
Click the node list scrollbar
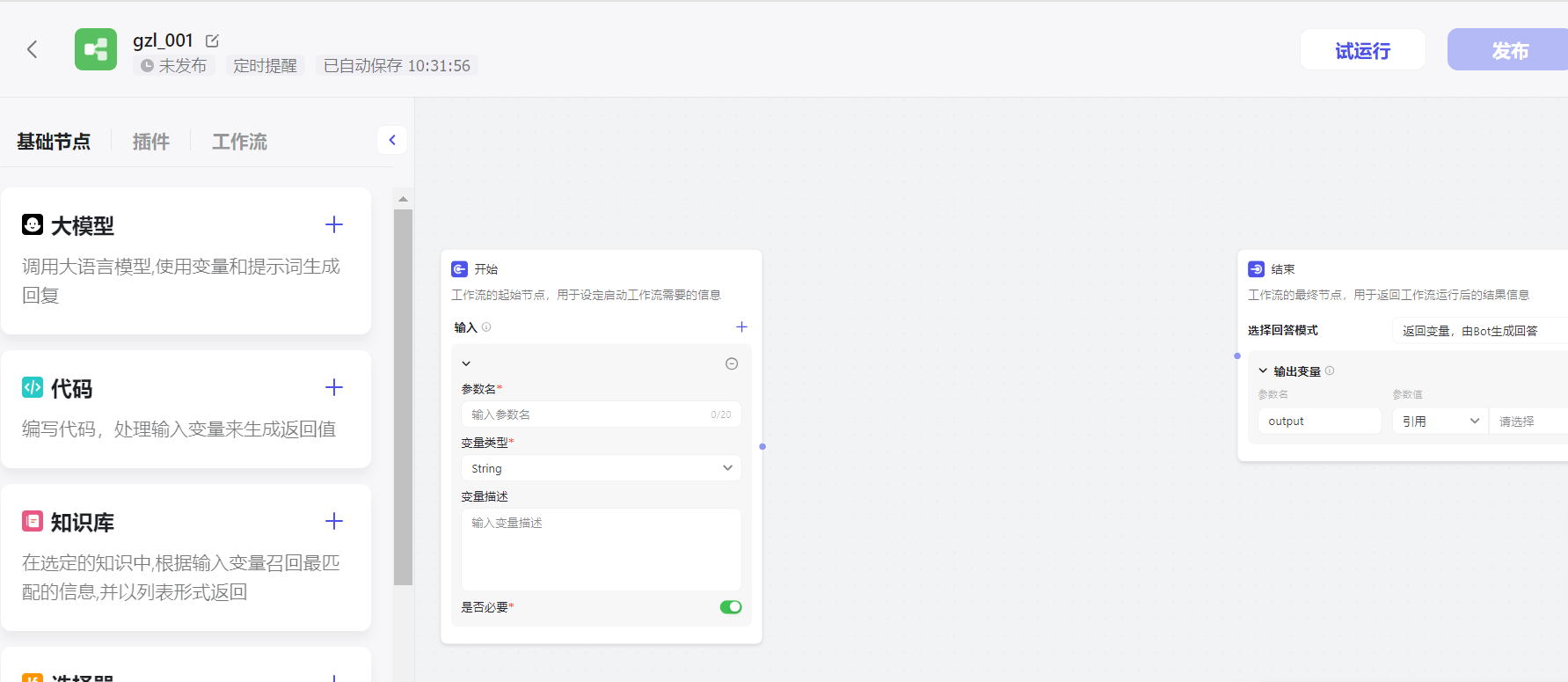(403, 396)
